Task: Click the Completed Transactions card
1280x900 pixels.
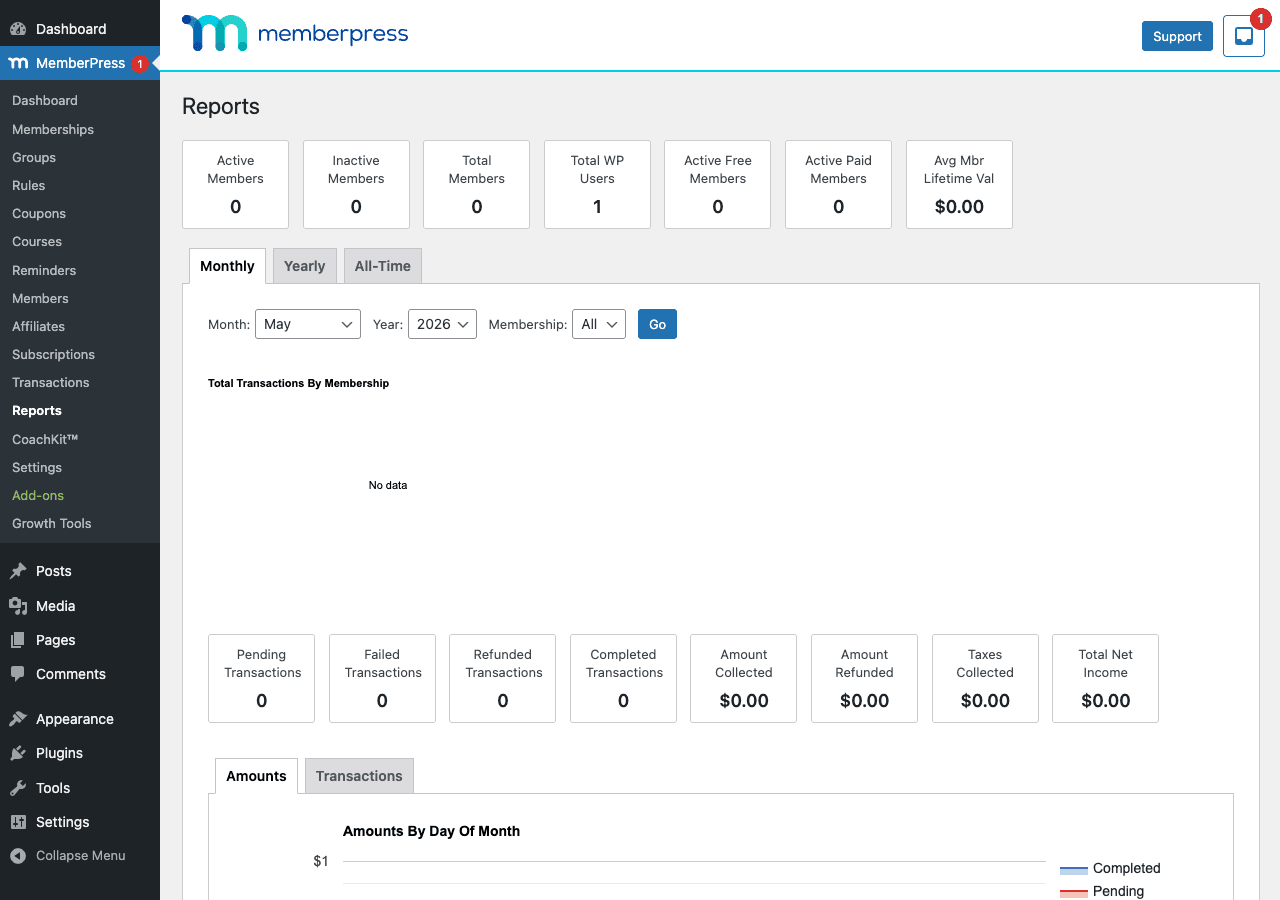Action: click(x=623, y=678)
